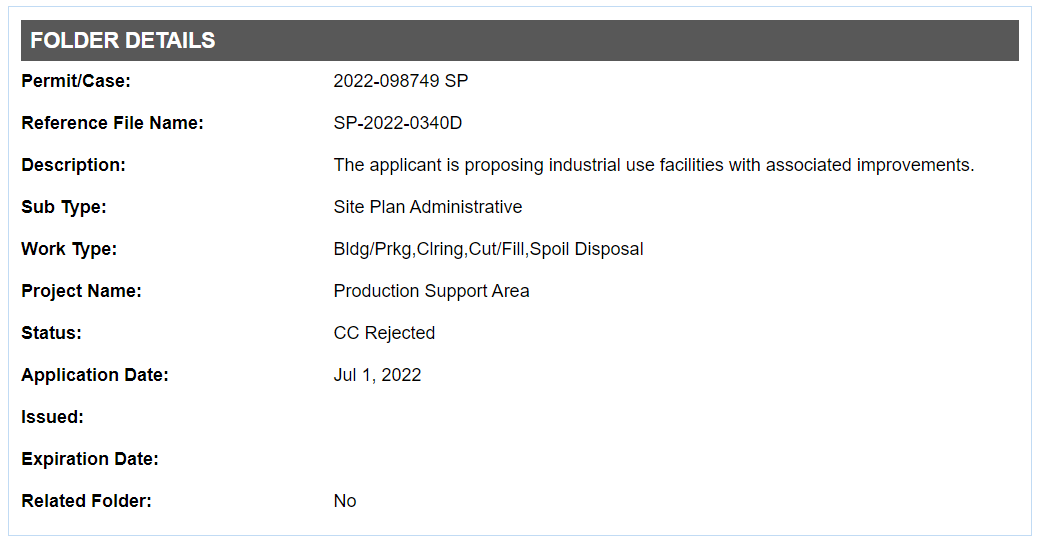
Task: Click the Related Folder value No
Action: pyautogui.click(x=345, y=501)
